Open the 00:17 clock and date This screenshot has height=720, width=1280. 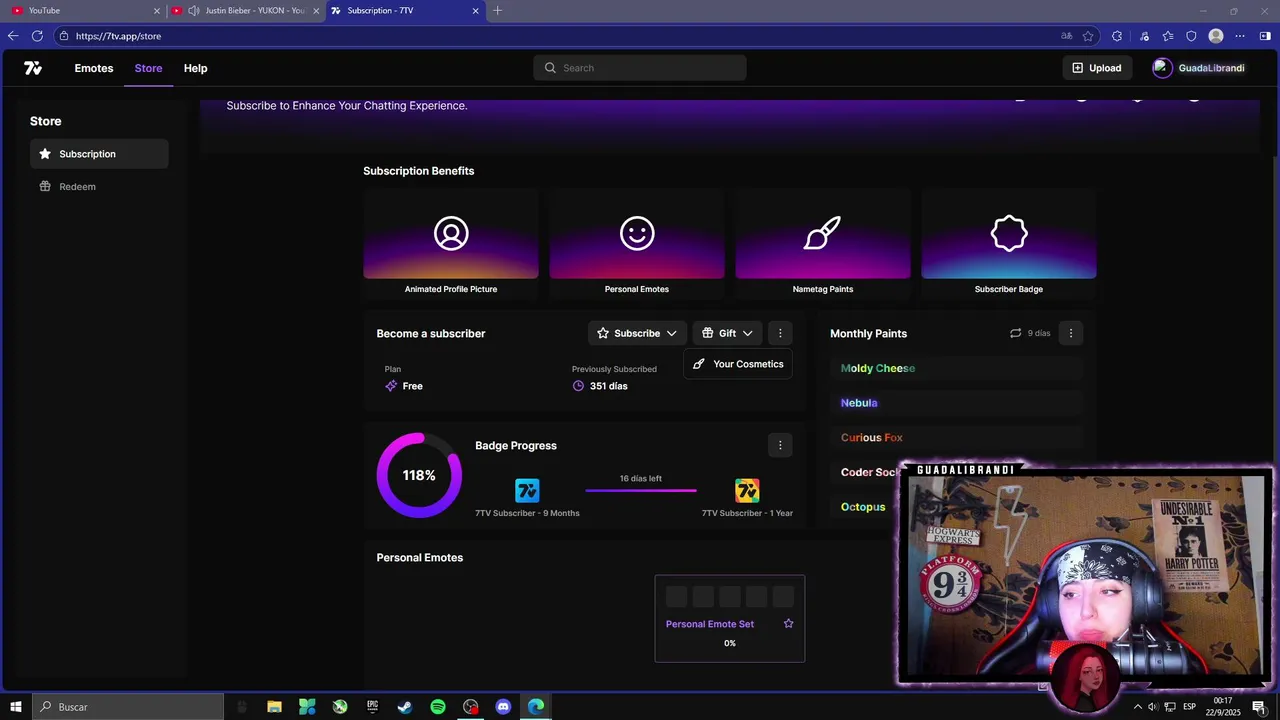point(1223,706)
